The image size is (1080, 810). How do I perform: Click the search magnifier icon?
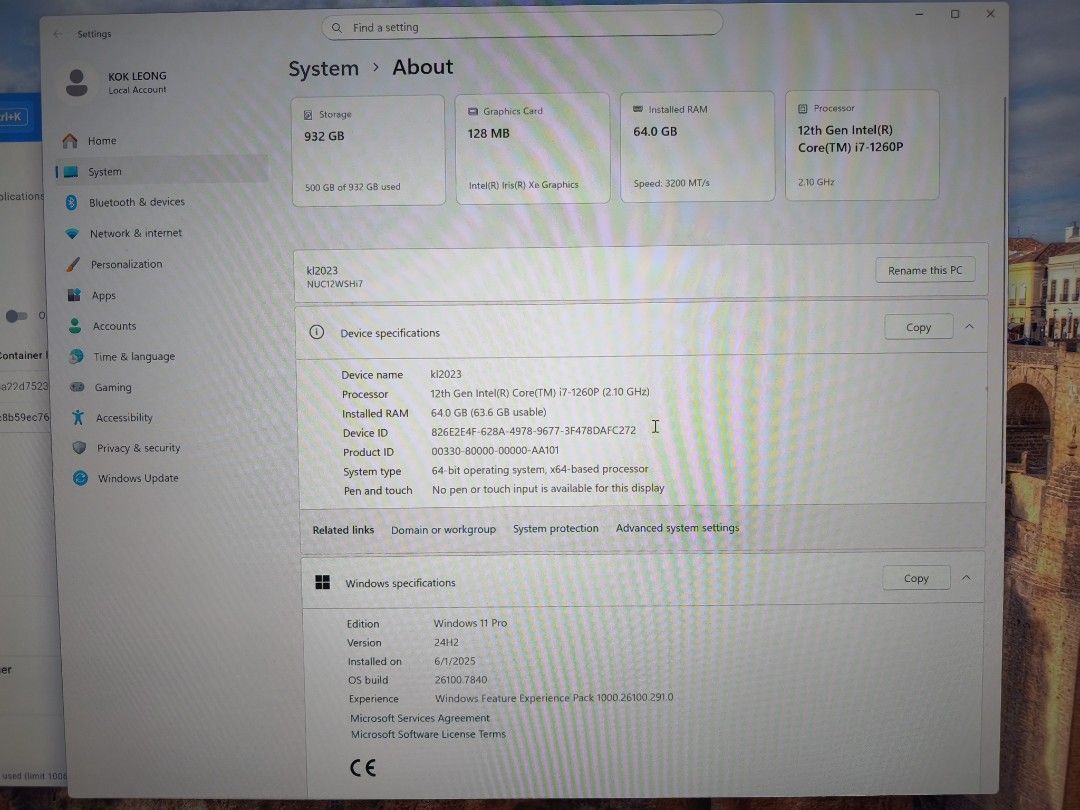click(x=337, y=28)
